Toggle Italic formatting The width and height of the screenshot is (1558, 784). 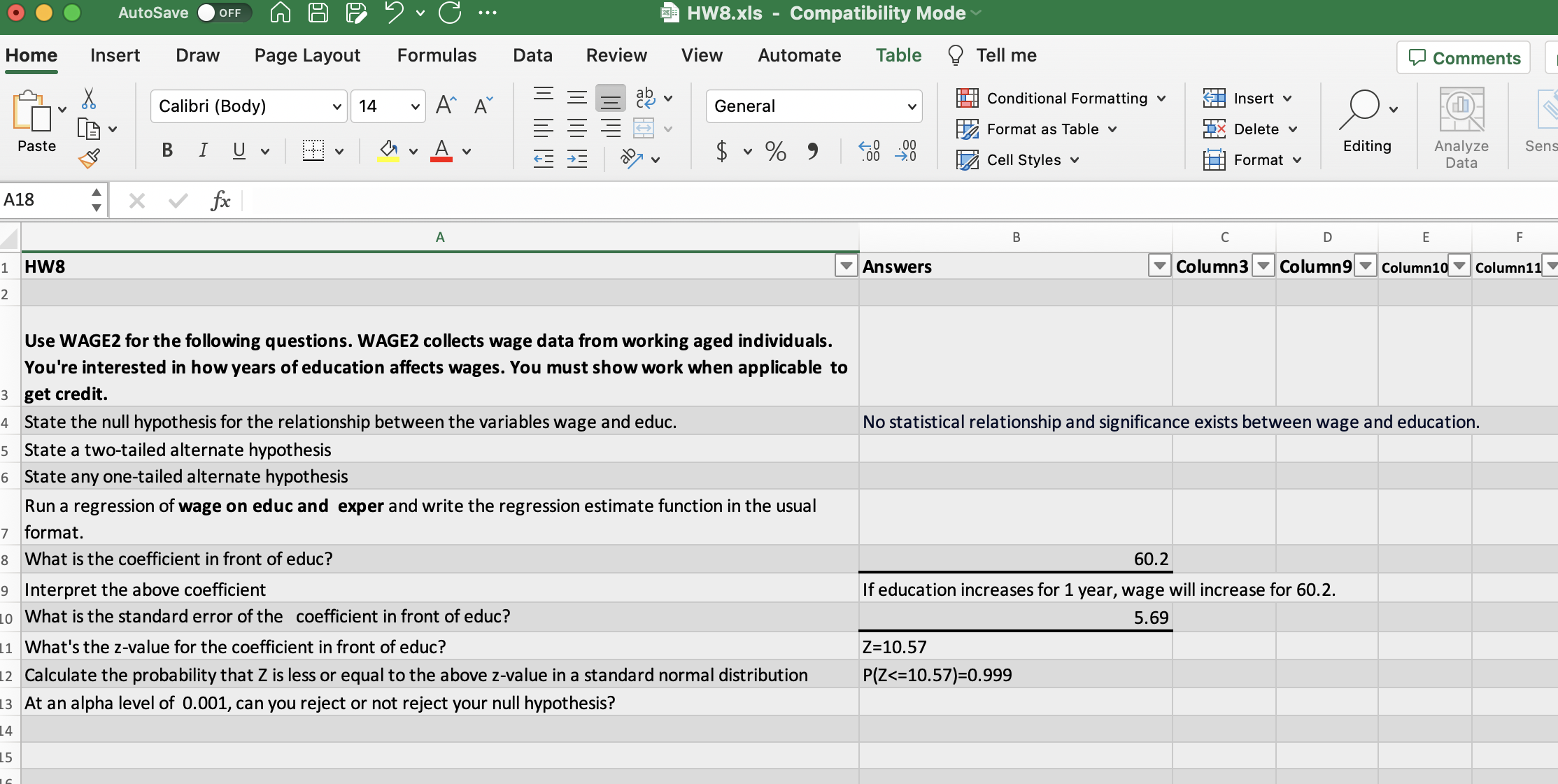pos(203,150)
